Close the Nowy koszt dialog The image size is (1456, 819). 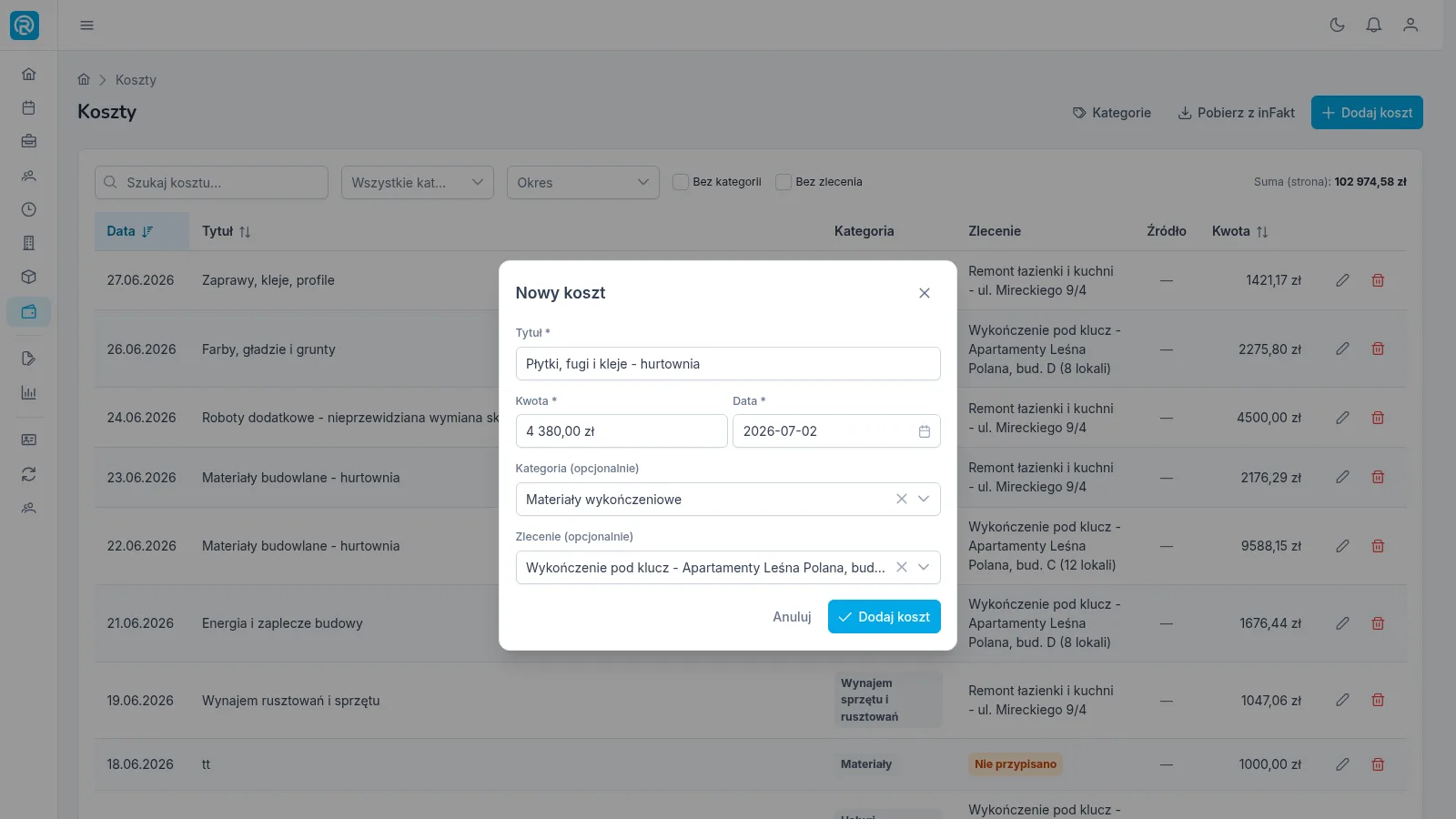924,293
